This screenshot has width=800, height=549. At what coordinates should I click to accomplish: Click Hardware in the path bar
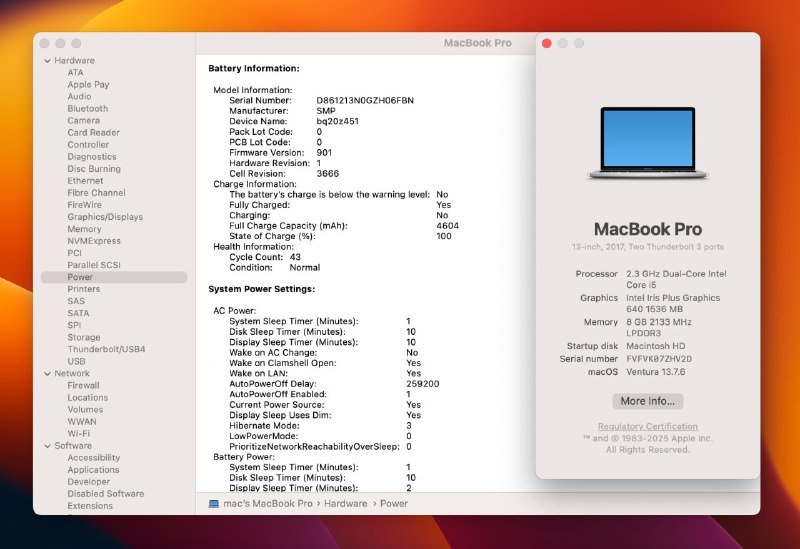[345, 504]
